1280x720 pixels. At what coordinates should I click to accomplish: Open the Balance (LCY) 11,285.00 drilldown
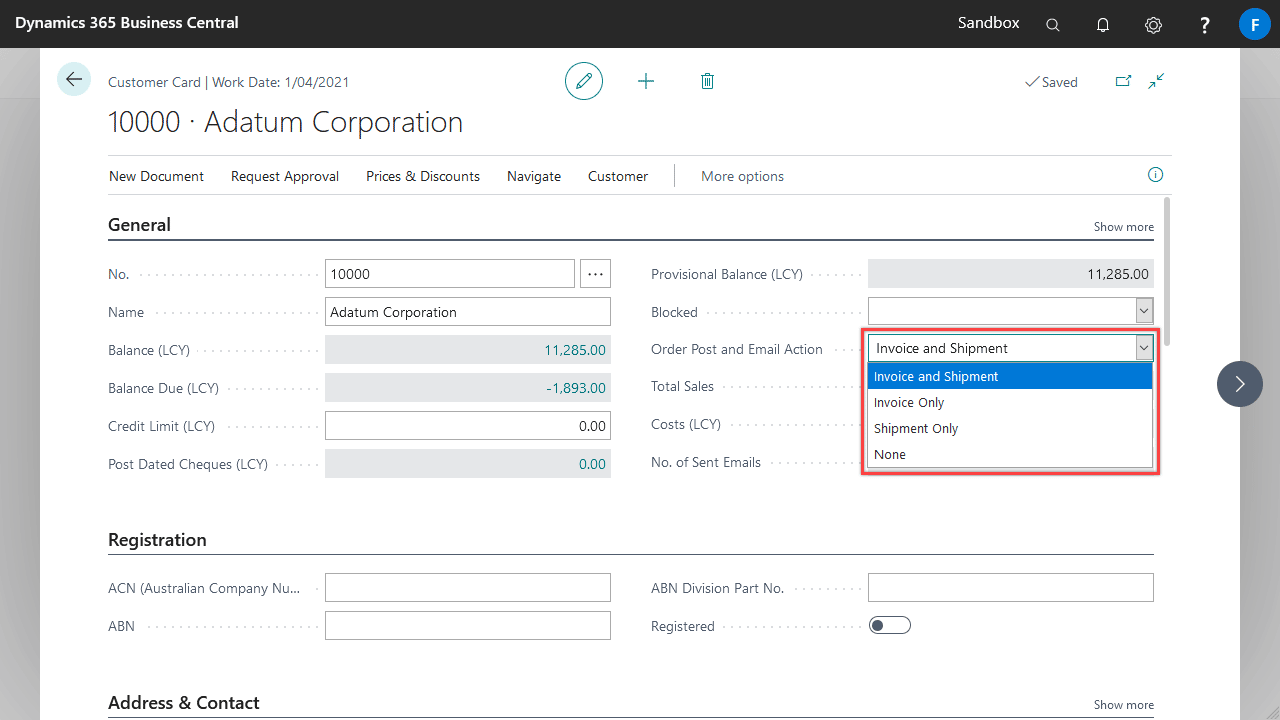tap(575, 350)
